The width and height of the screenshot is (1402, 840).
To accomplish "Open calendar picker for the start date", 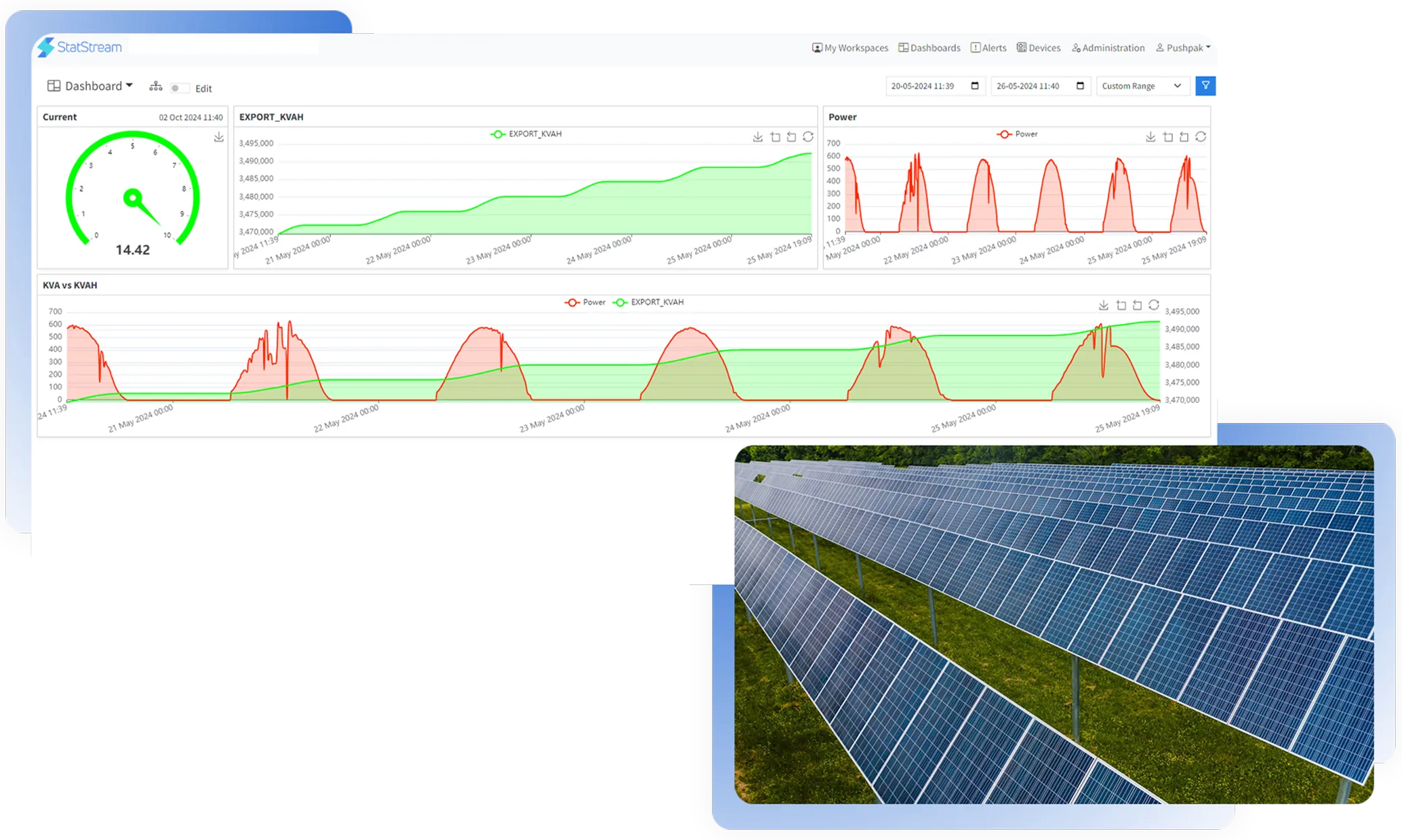I will pos(975,85).
